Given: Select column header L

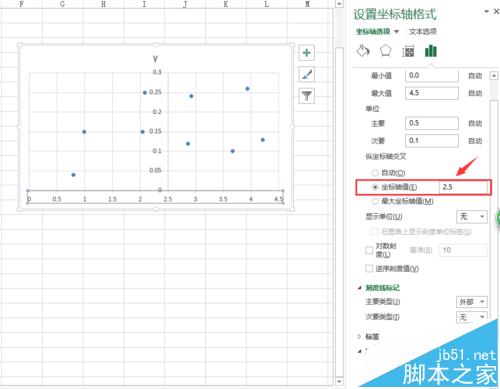Looking at the screenshot, I should pyautogui.click(x=266, y=4).
